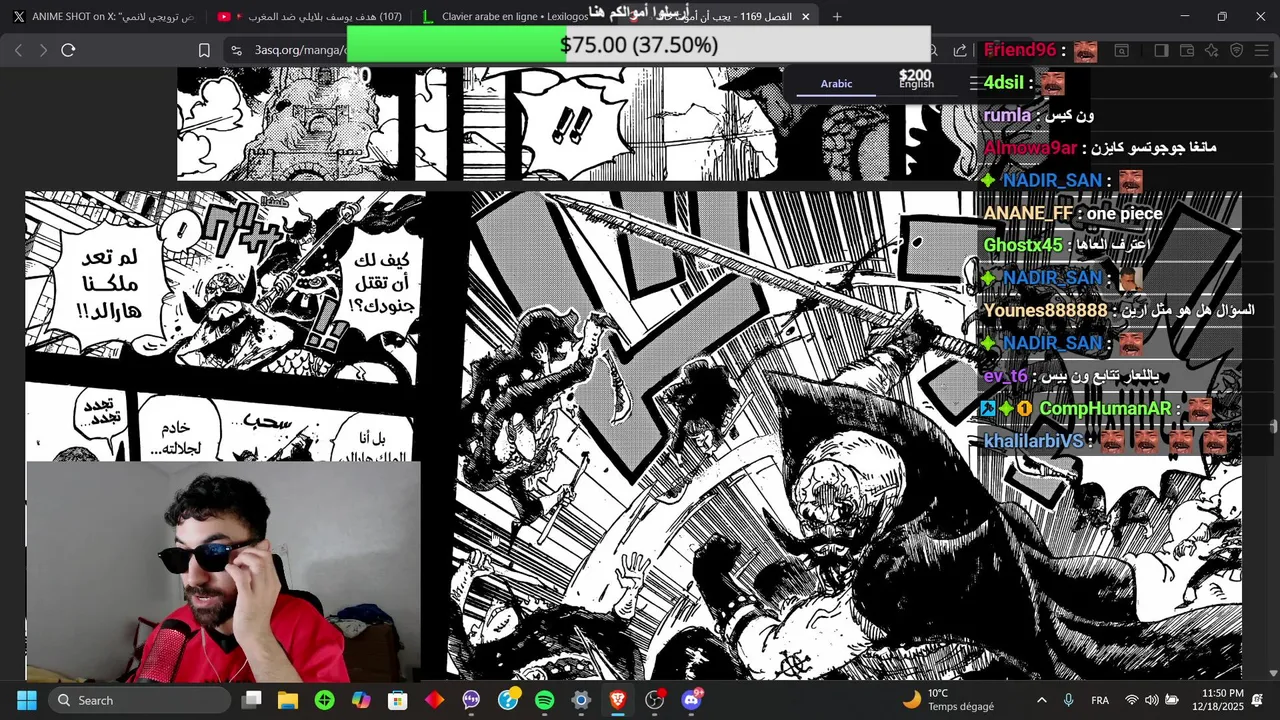Click chat username Almowa9ar

[1031, 148]
